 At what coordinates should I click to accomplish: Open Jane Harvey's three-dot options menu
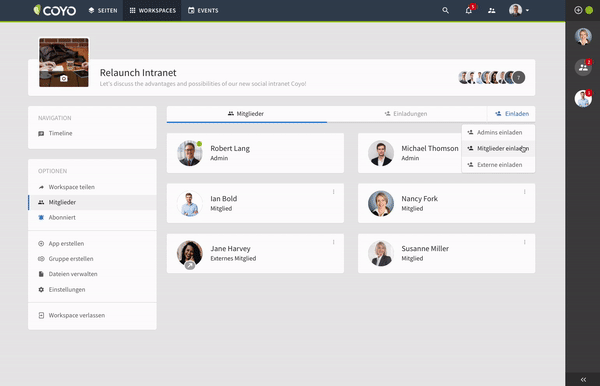click(334, 242)
